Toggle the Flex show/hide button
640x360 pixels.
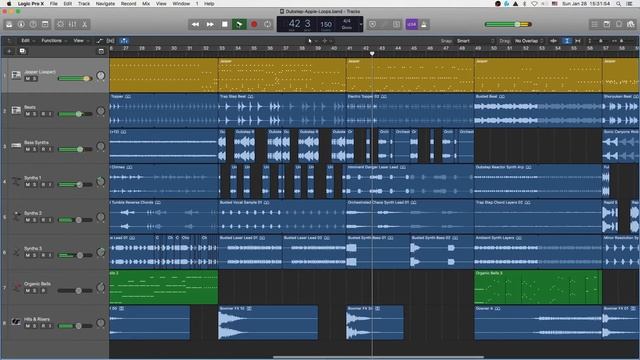(111, 41)
